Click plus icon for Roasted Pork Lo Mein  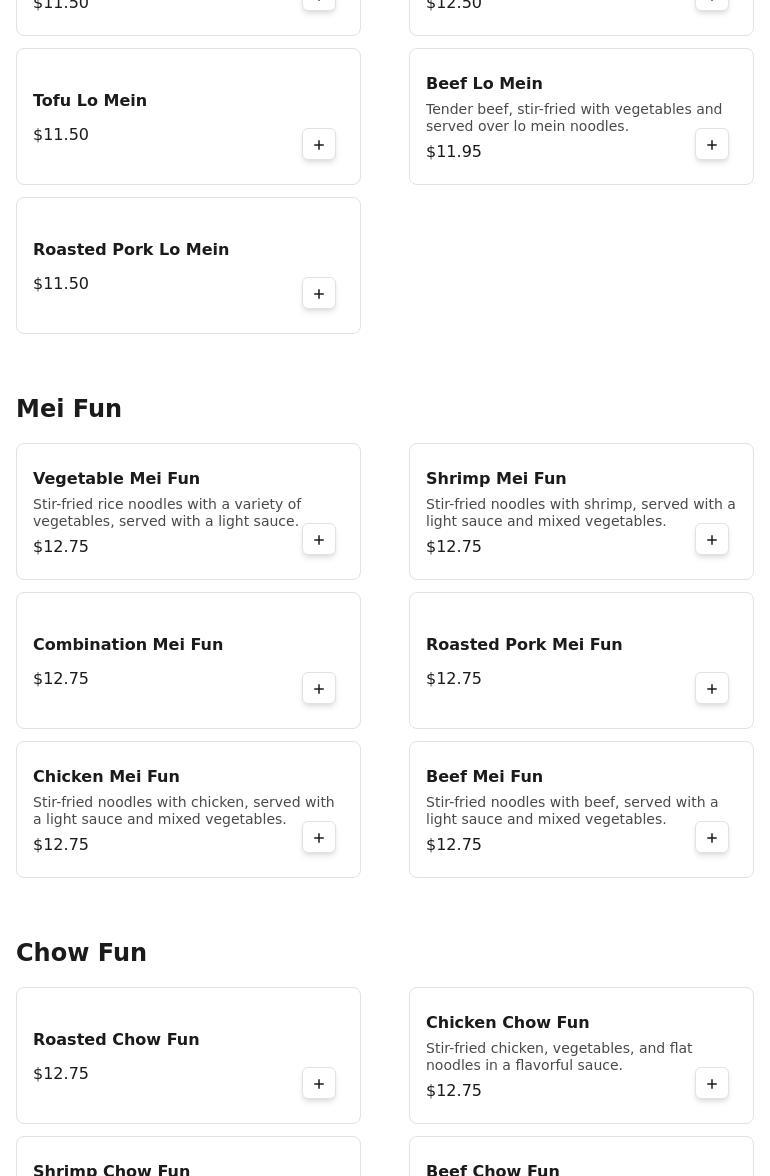point(319,294)
